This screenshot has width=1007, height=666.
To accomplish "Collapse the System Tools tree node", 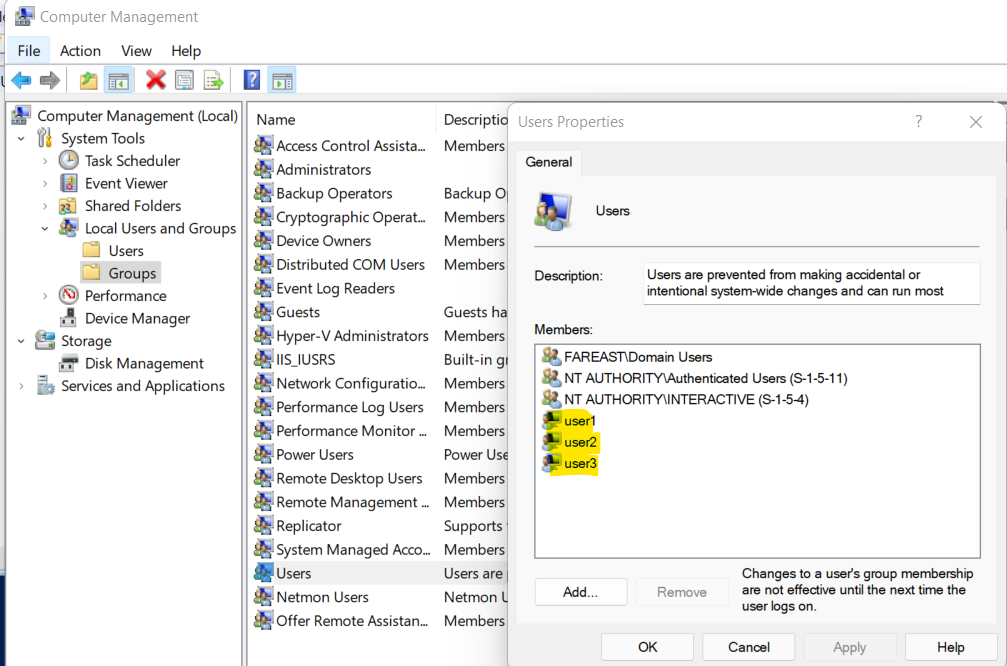I will 21,139.
